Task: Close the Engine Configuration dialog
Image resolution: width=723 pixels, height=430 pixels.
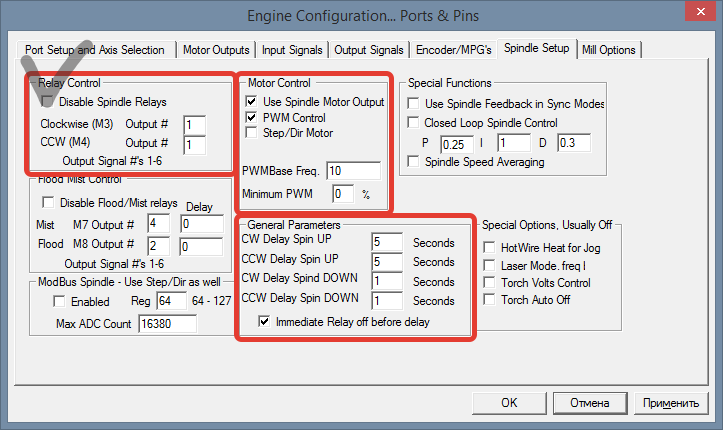Action: [697, 13]
